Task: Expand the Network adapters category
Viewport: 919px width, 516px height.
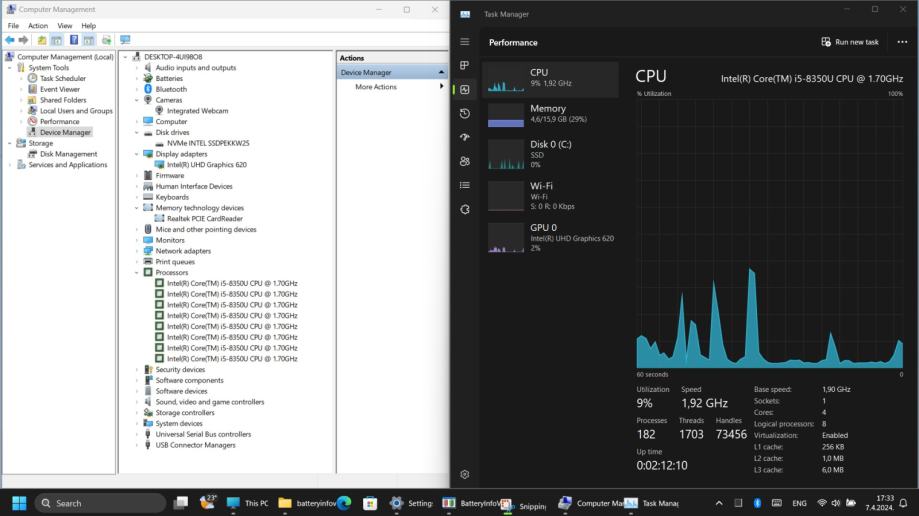Action: coord(137,251)
